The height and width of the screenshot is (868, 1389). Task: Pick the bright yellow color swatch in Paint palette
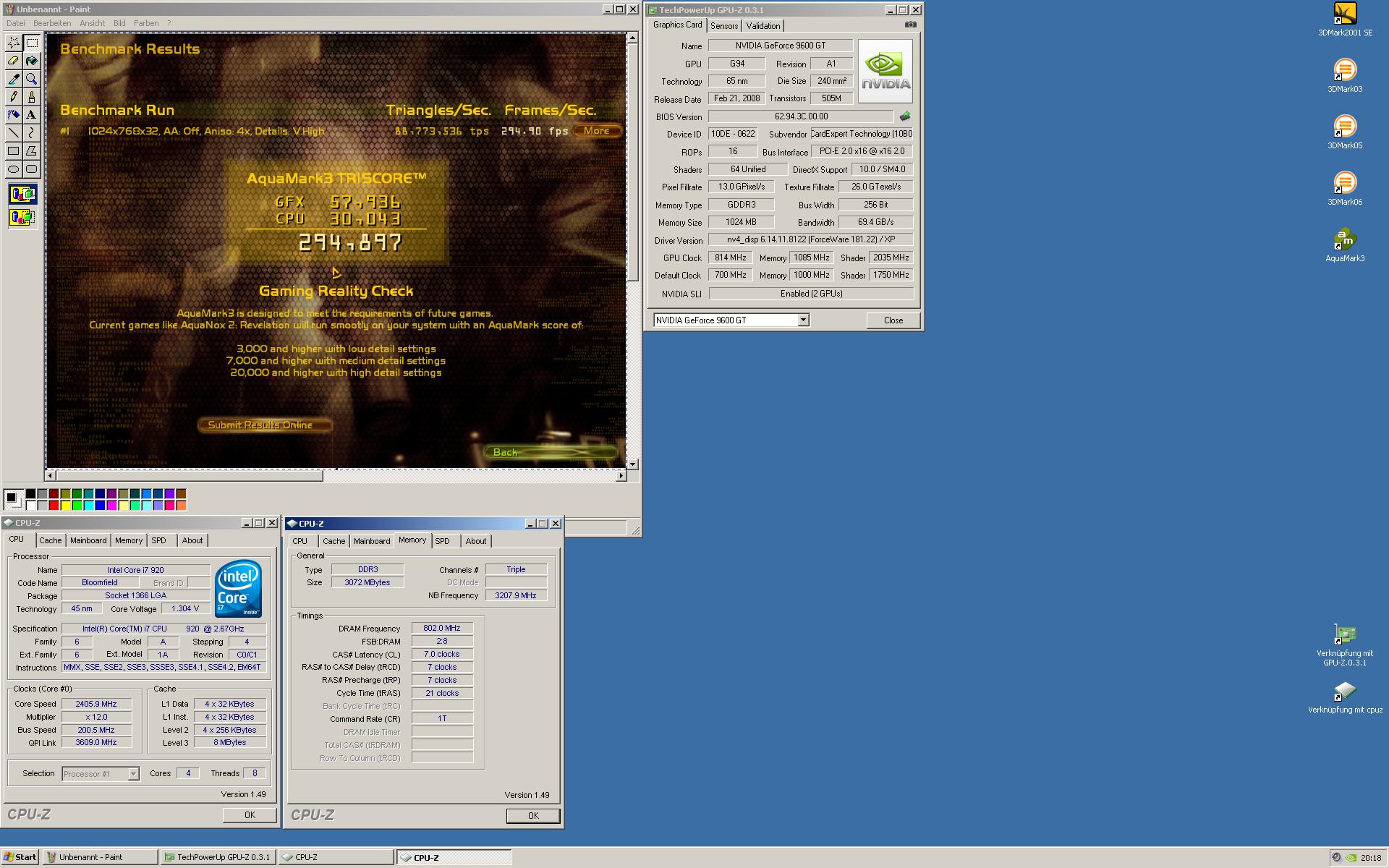point(65,505)
